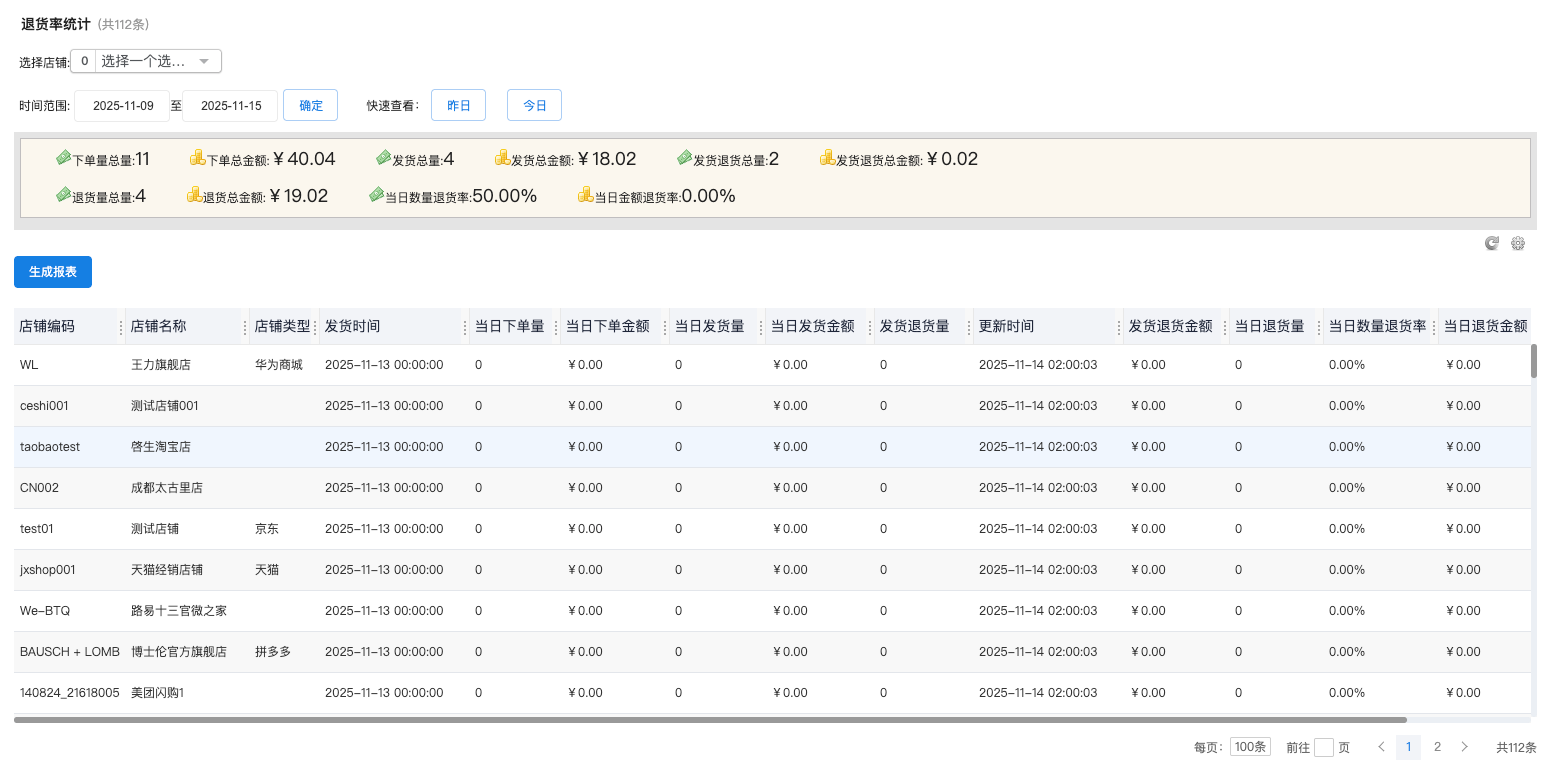Click the table's horizontal scrollbar
Viewport: 1548px width, 768px height.
[710, 719]
